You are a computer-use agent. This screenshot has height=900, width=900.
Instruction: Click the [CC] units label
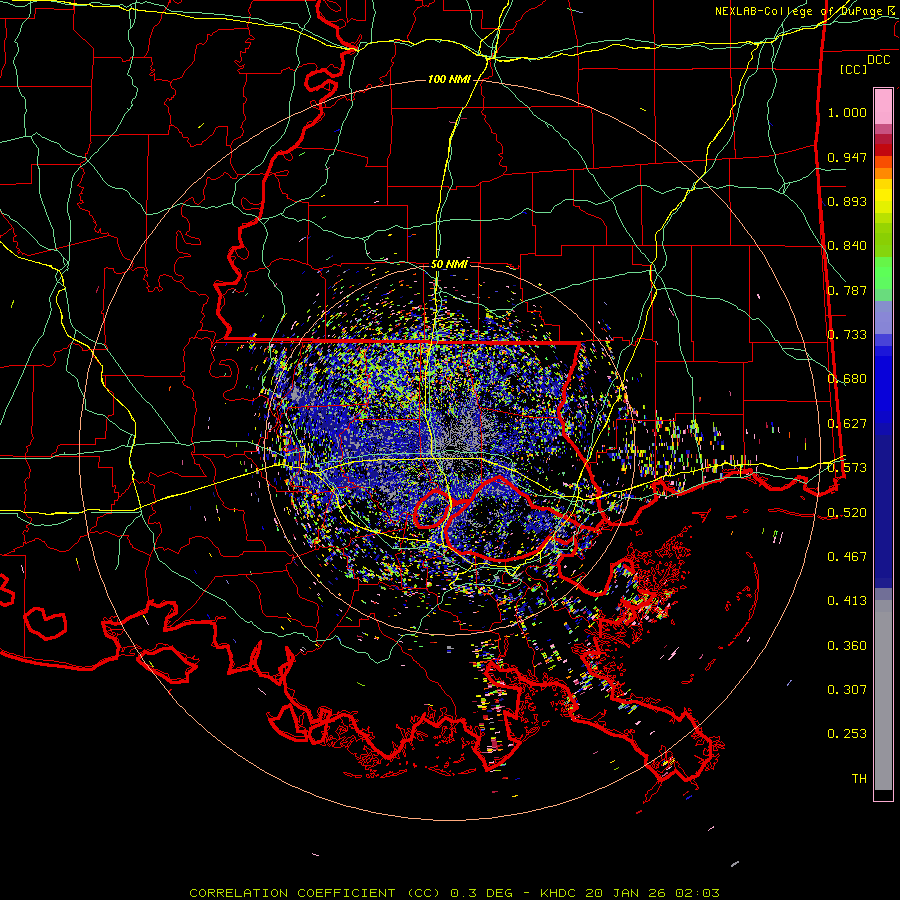click(853, 69)
